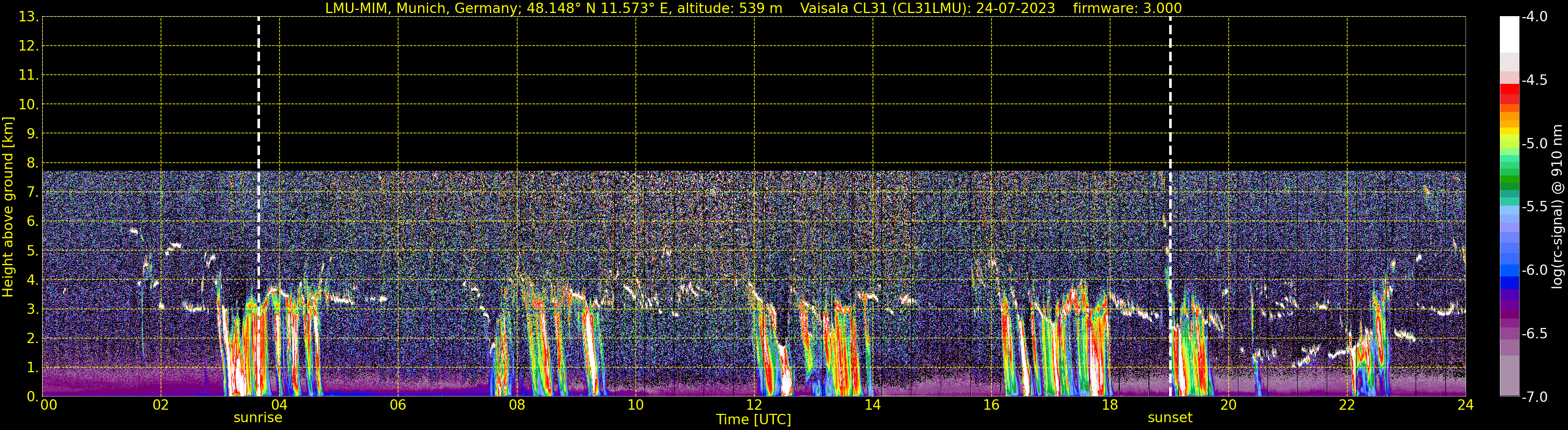
Task: Click the '8.' height axis tick label
Action: [x=33, y=162]
